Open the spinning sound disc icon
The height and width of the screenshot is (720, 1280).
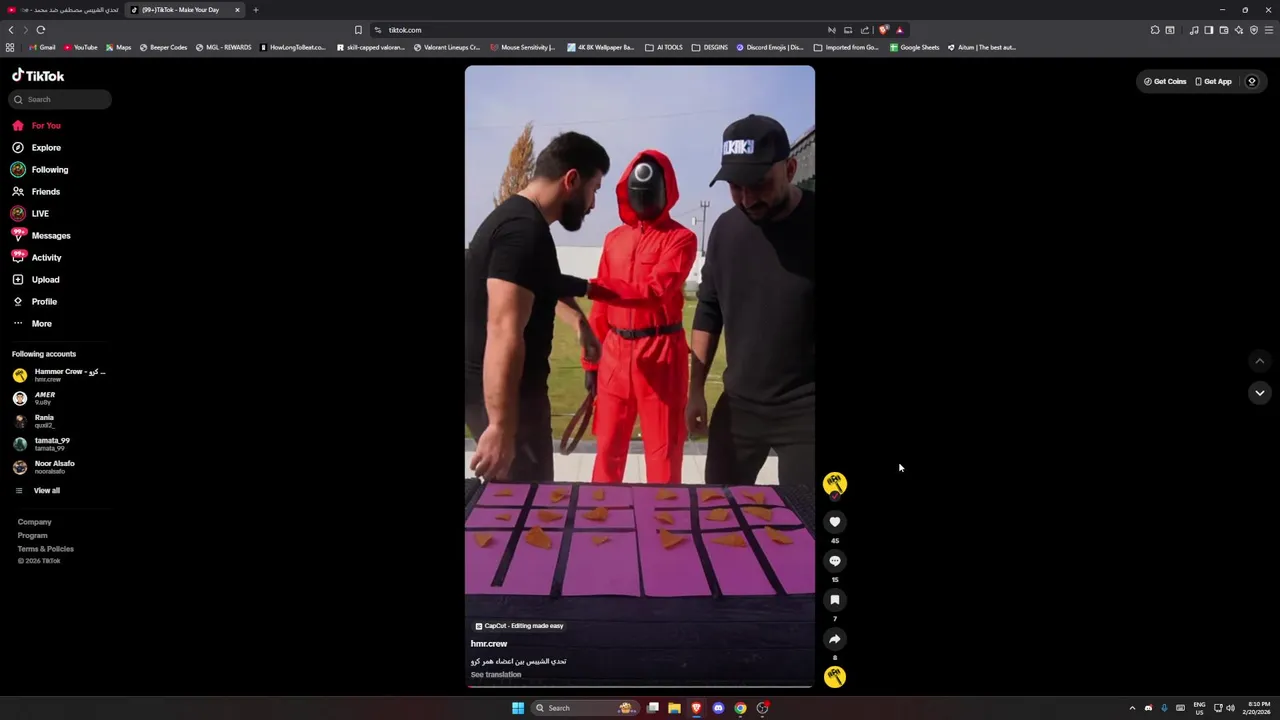click(835, 677)
